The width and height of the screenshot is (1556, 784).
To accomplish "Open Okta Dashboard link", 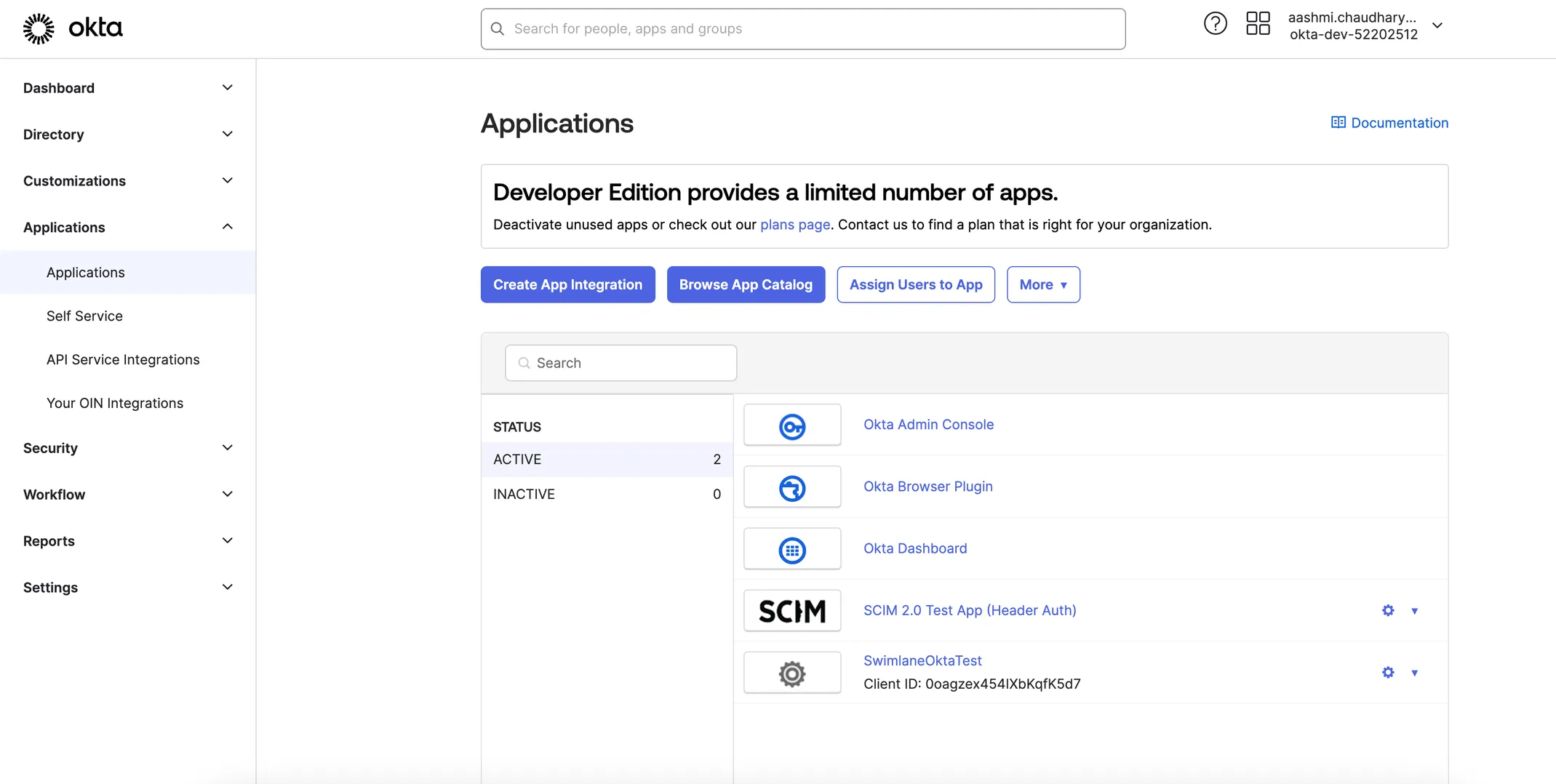I will point(915,548).
